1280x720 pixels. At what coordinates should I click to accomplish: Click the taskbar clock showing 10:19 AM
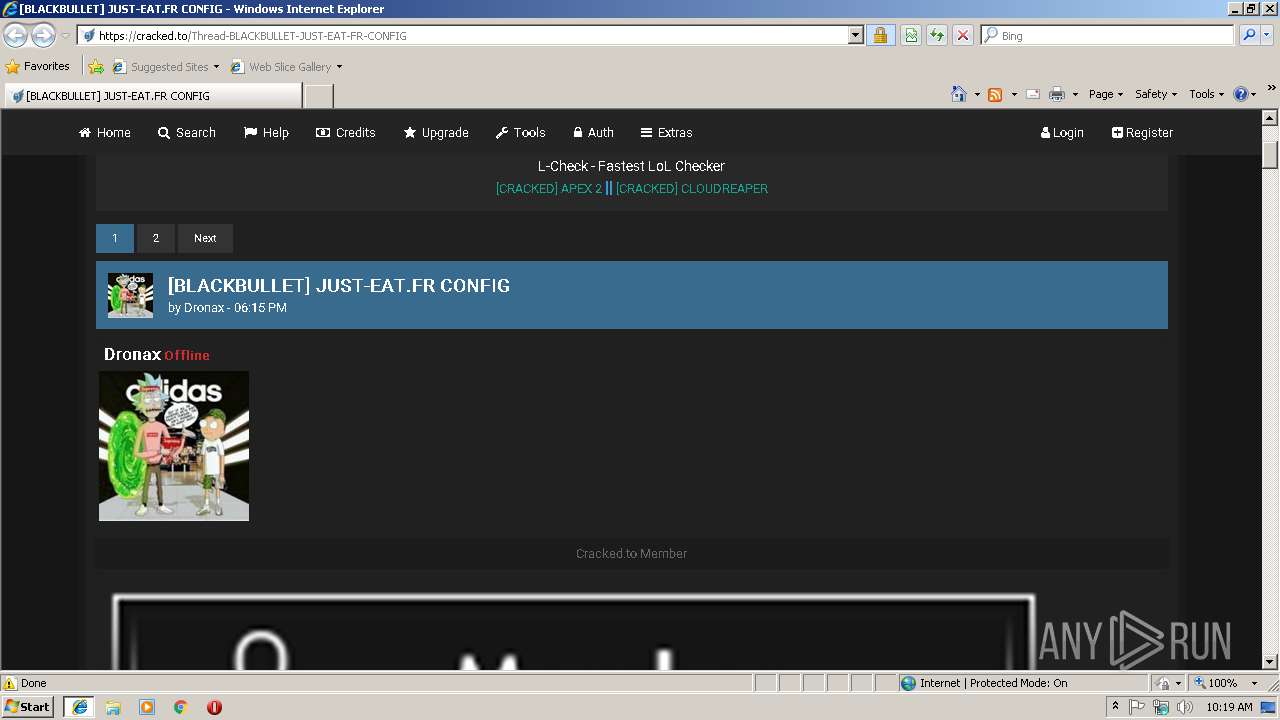click(1229, 707)
